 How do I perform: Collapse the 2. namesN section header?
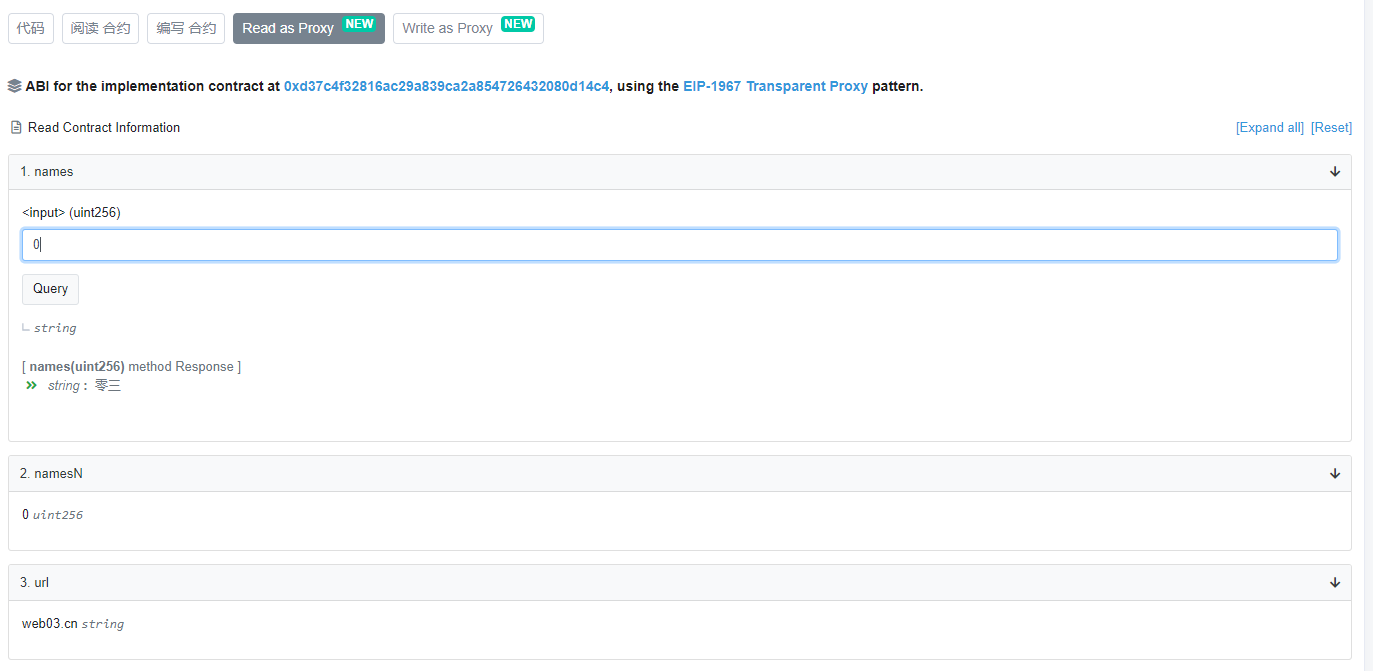pyautogui.click(x=680, y=474)
